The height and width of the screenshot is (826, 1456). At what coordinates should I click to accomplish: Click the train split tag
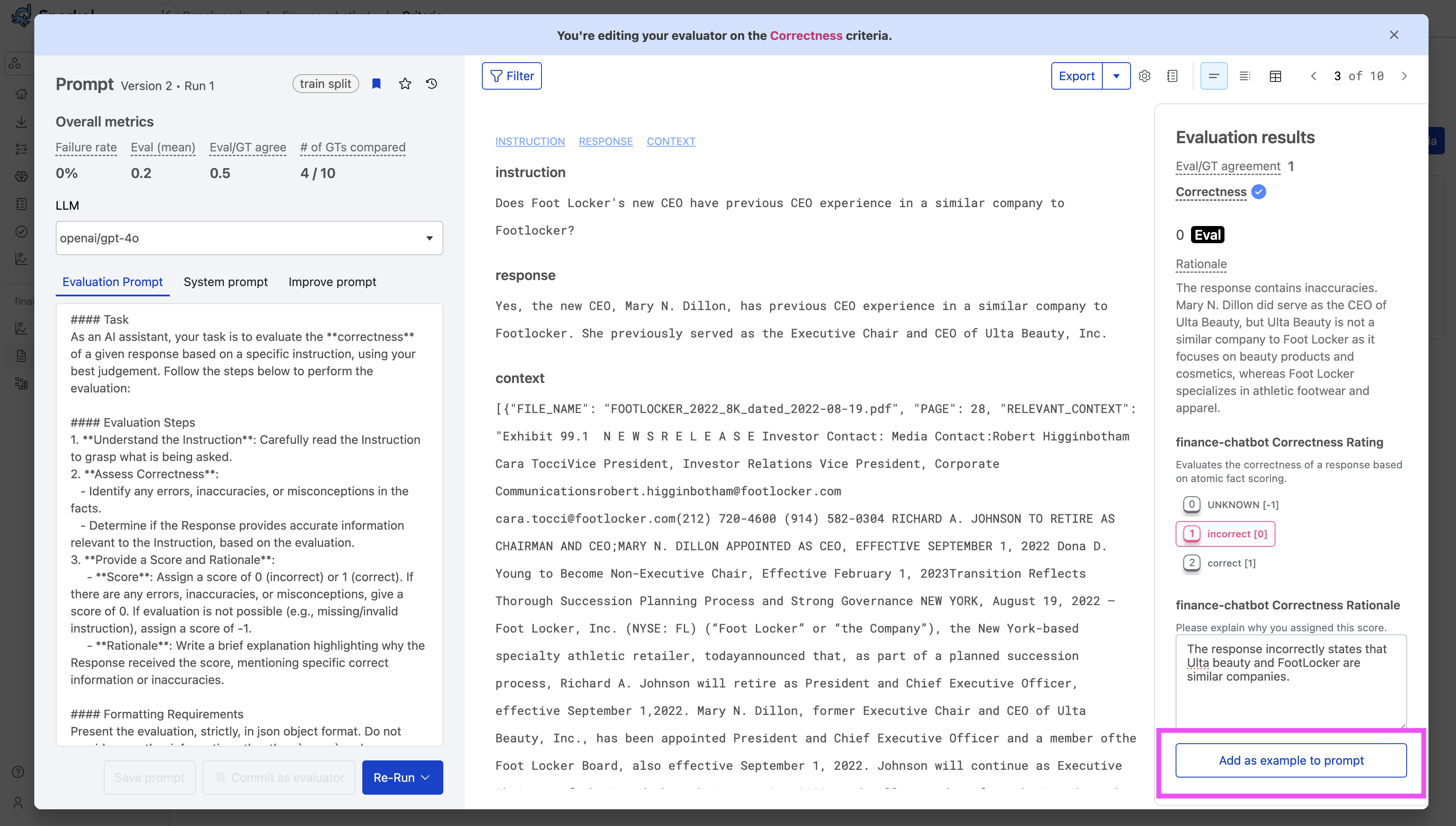click(325, 84)
